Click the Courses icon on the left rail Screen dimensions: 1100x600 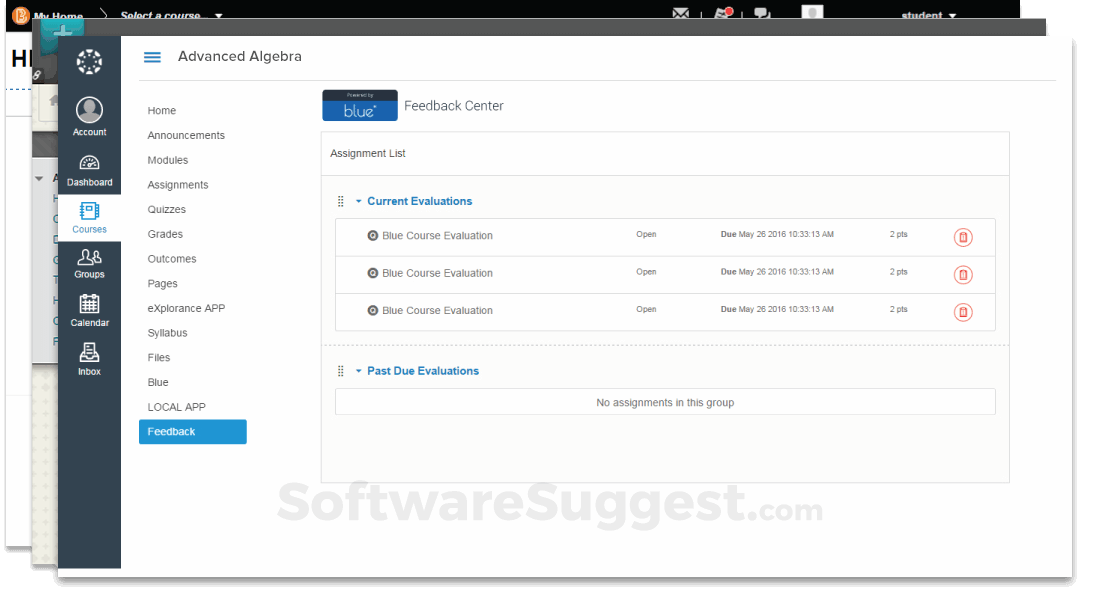click(x=89, y=213)
